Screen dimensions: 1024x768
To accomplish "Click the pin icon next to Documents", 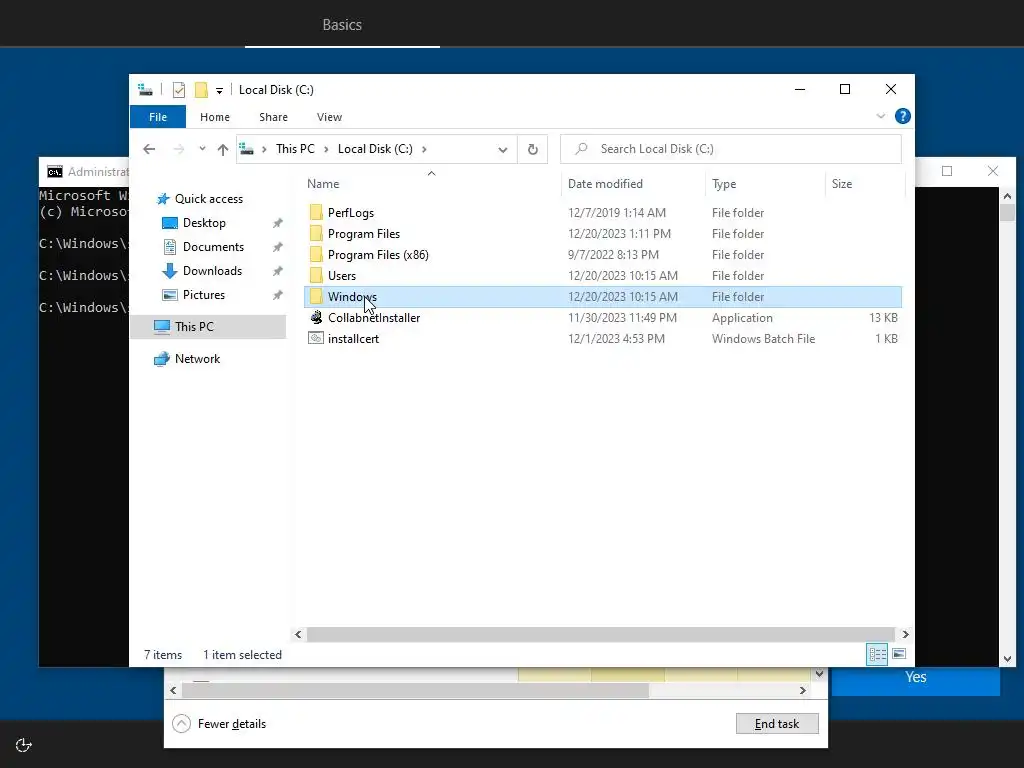I will coord(278,247).
